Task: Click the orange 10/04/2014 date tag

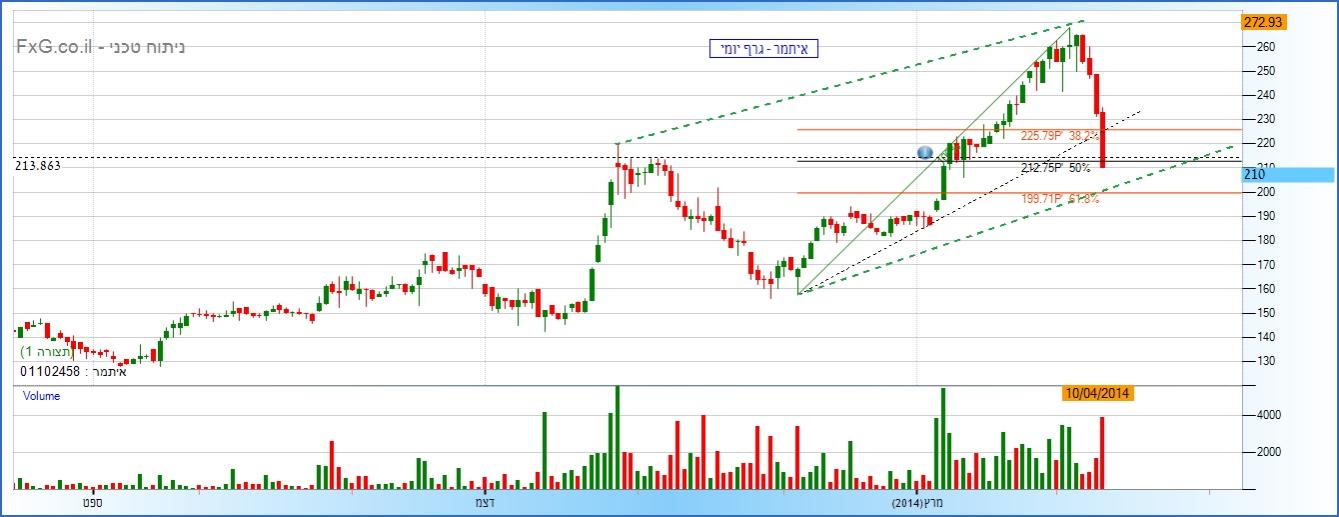Action: point(1096,393)
